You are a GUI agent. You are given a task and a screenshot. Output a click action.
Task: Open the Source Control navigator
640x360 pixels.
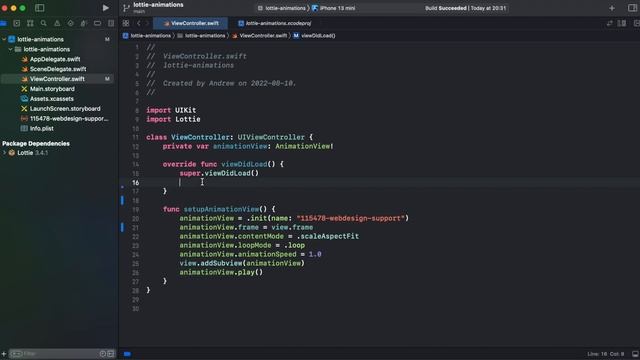tap(17, 23)
